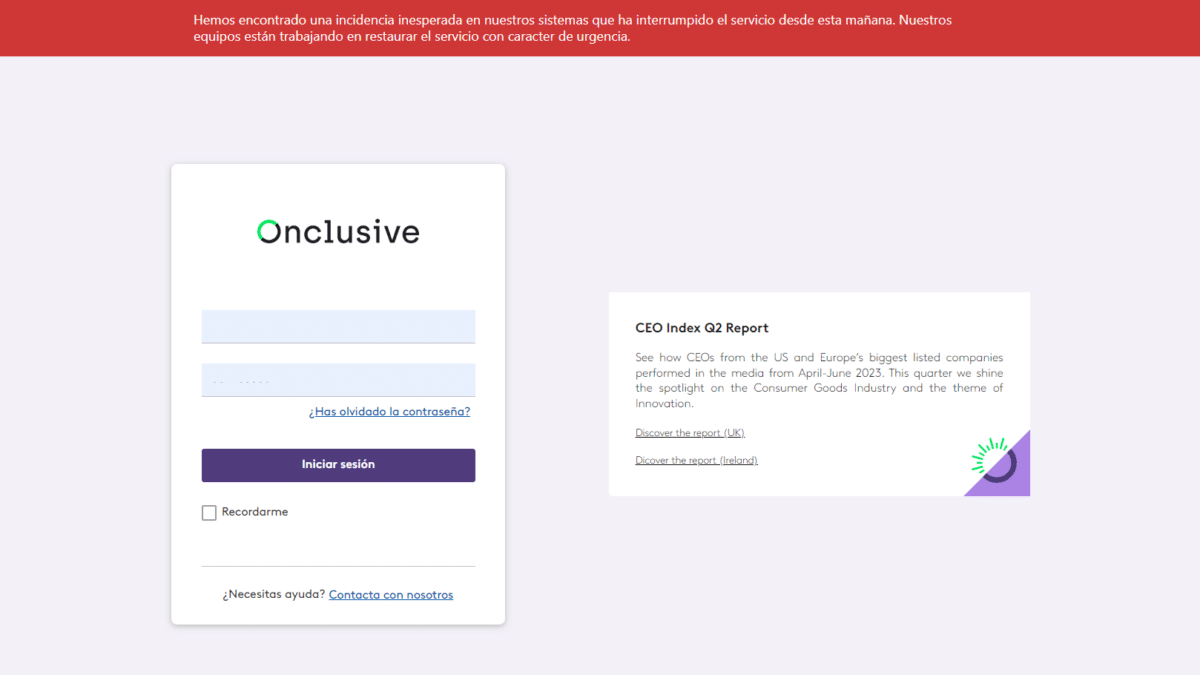Click the Iniciar sesión button
Screen dimensions: 1200x675
point(338,465)
